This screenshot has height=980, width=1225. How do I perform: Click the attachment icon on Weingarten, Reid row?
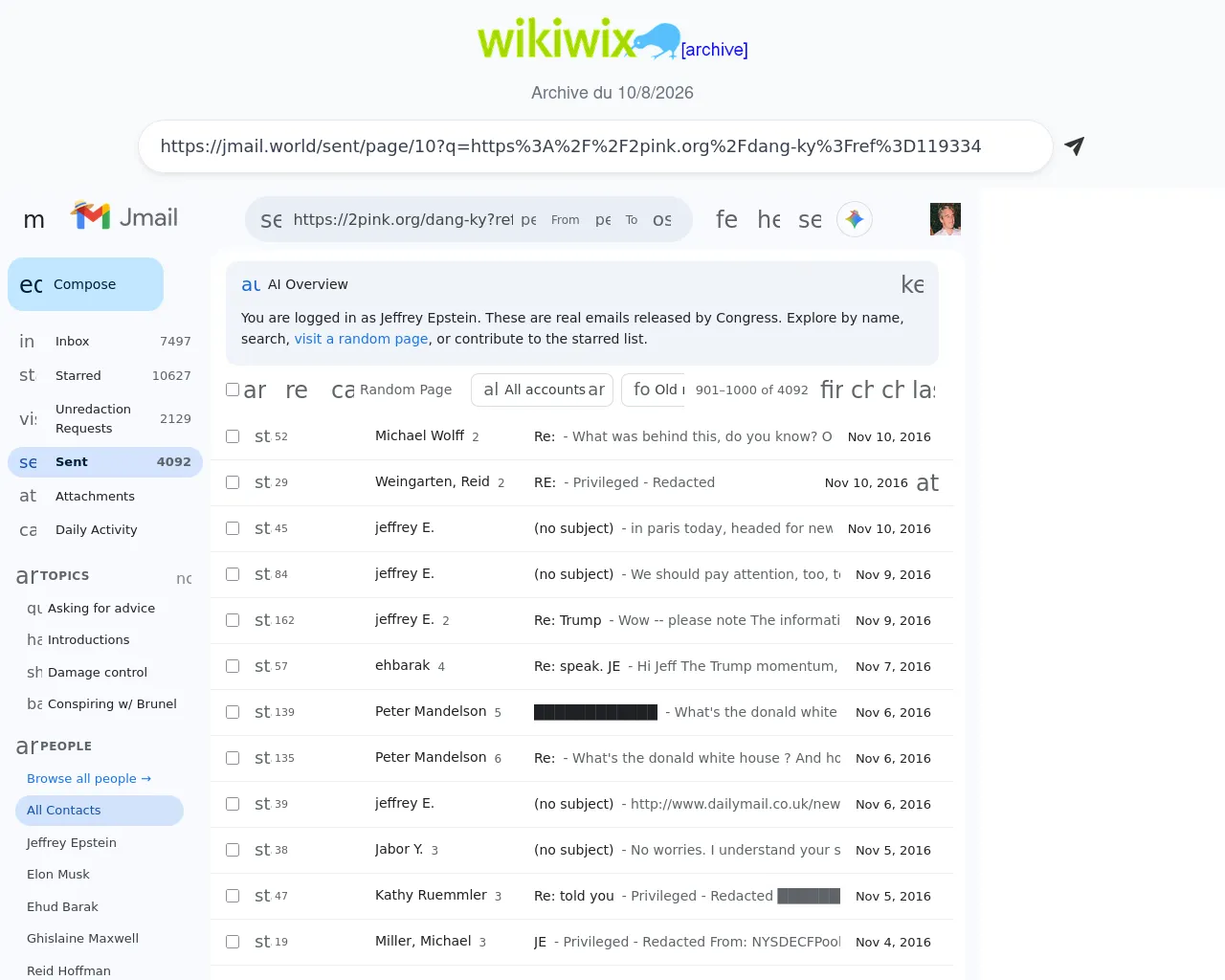tap(927, 482)
